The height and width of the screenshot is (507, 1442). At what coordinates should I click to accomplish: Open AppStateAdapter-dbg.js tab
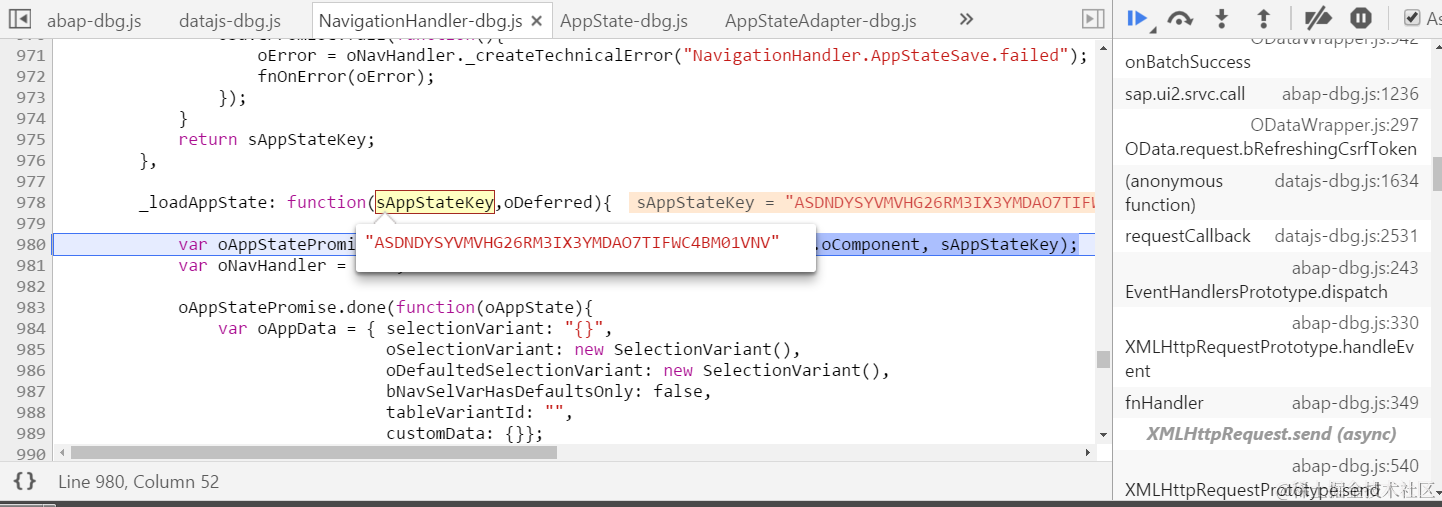click(x=820, y=21)
